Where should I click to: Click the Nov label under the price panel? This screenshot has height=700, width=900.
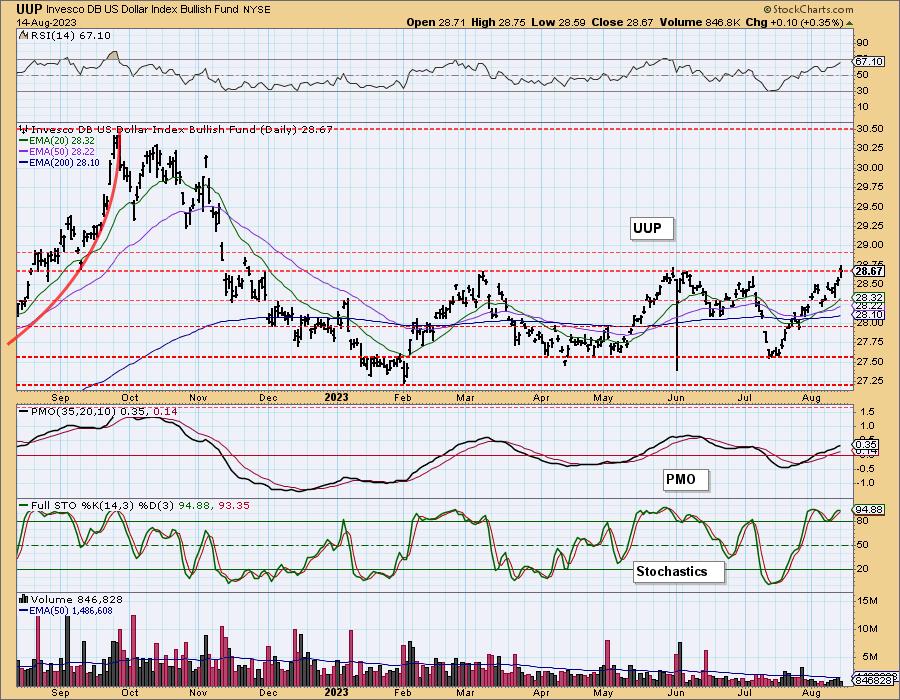pyautogui.click(x=198, y=397)
